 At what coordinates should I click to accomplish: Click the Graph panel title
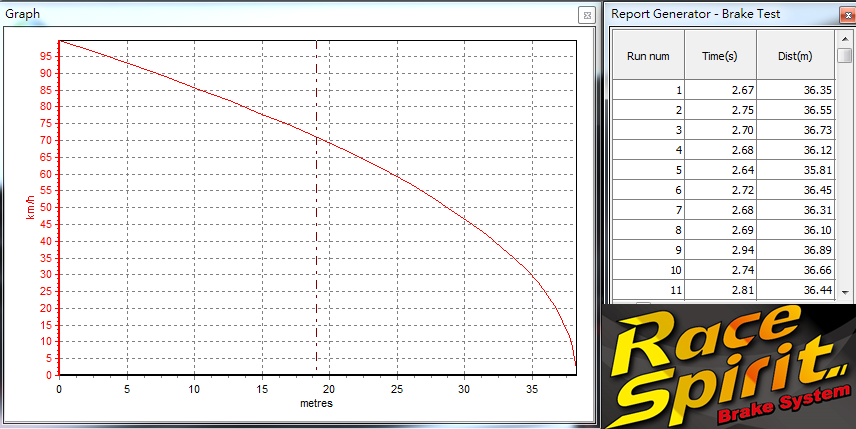pos(22,14)
